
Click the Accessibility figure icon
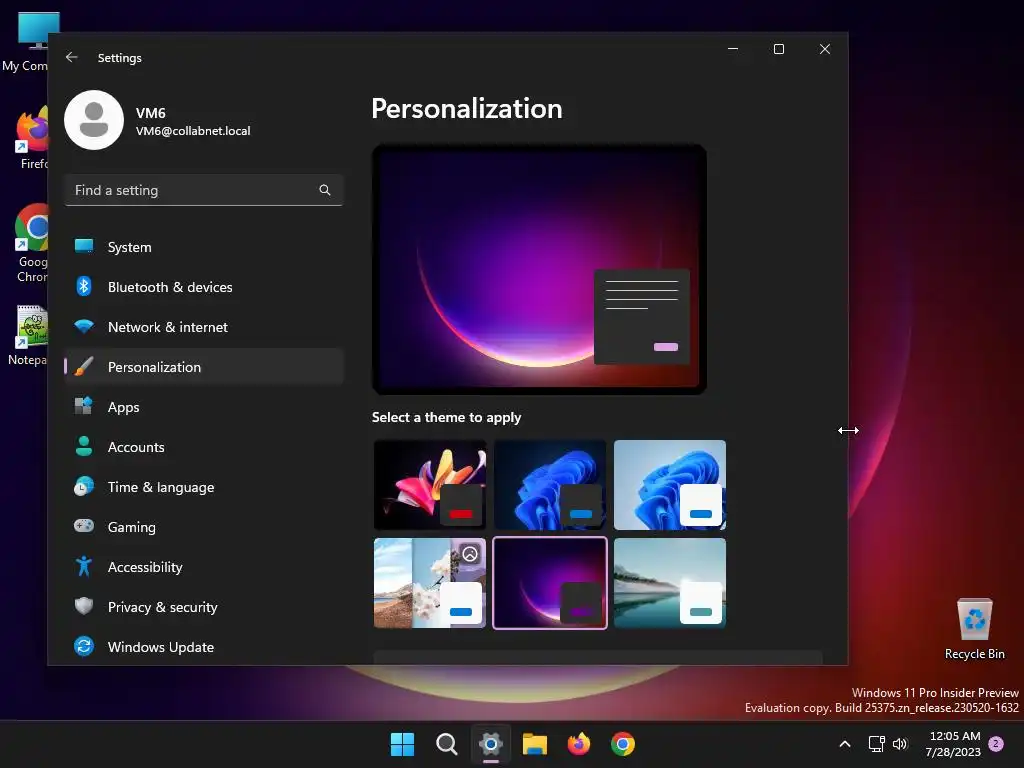pyautogui.click(x=84, y=566)
